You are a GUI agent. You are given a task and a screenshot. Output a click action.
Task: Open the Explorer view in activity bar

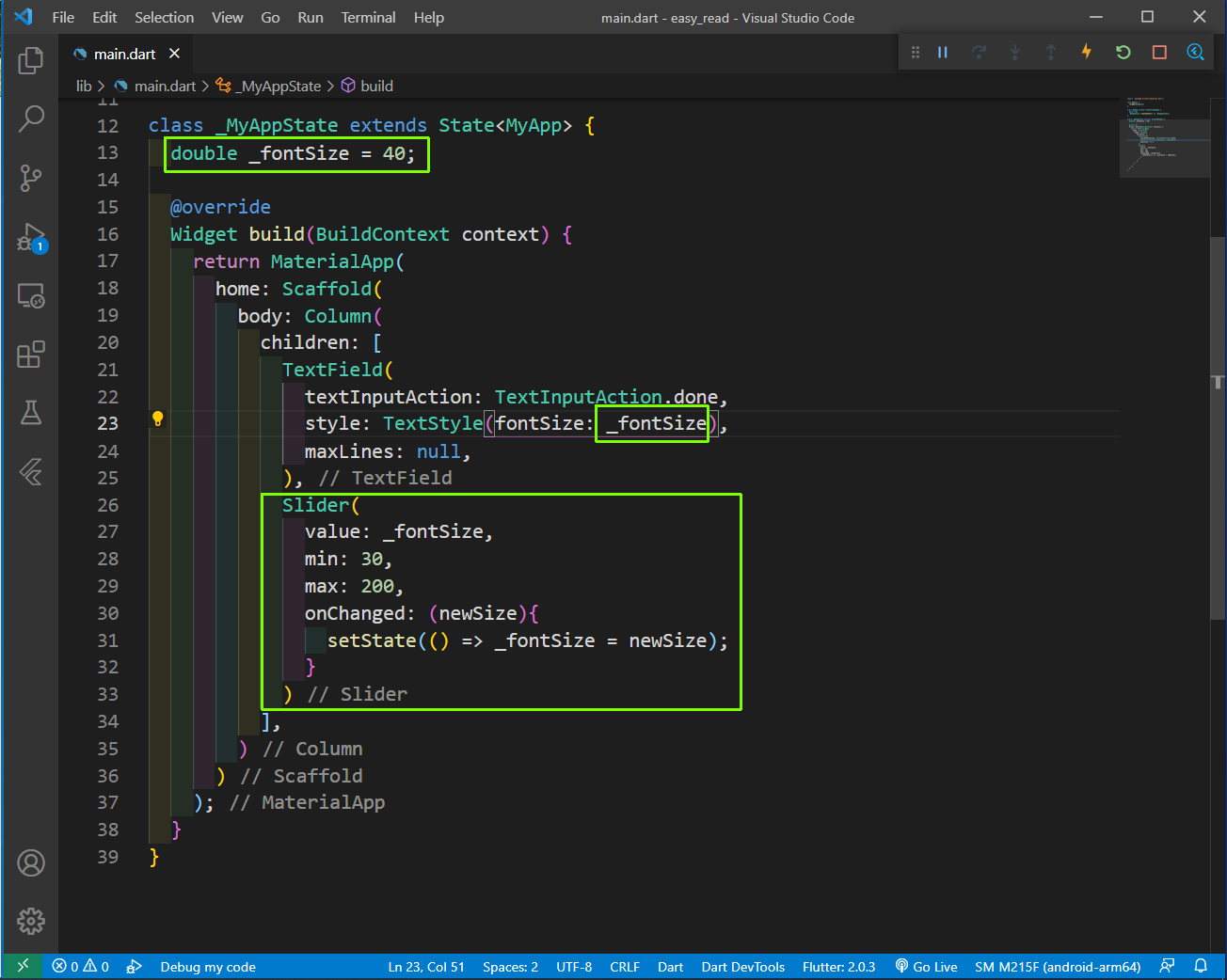tap(31, 60)
